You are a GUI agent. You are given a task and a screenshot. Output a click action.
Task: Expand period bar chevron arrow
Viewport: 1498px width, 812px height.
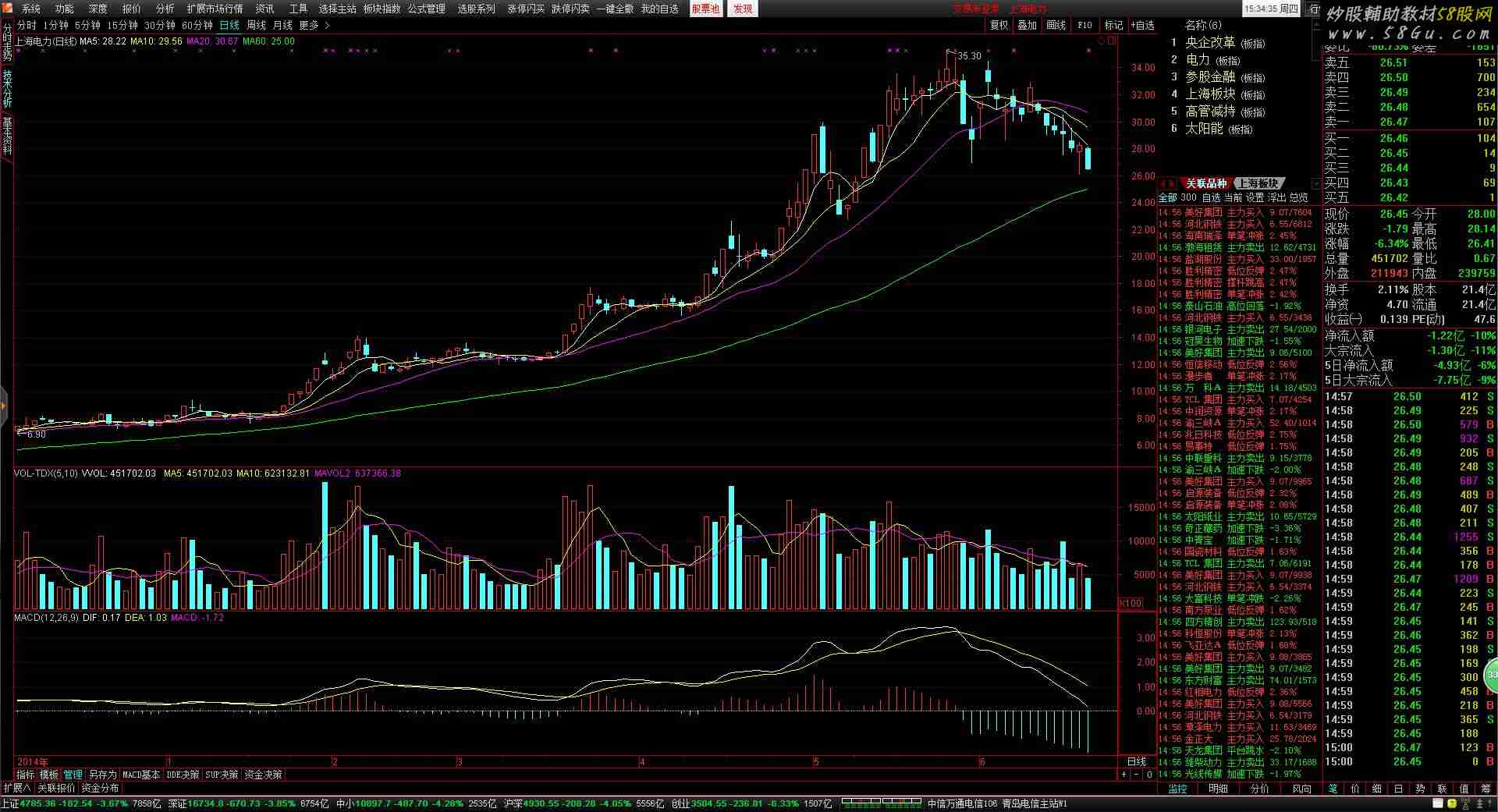(327, 26)
